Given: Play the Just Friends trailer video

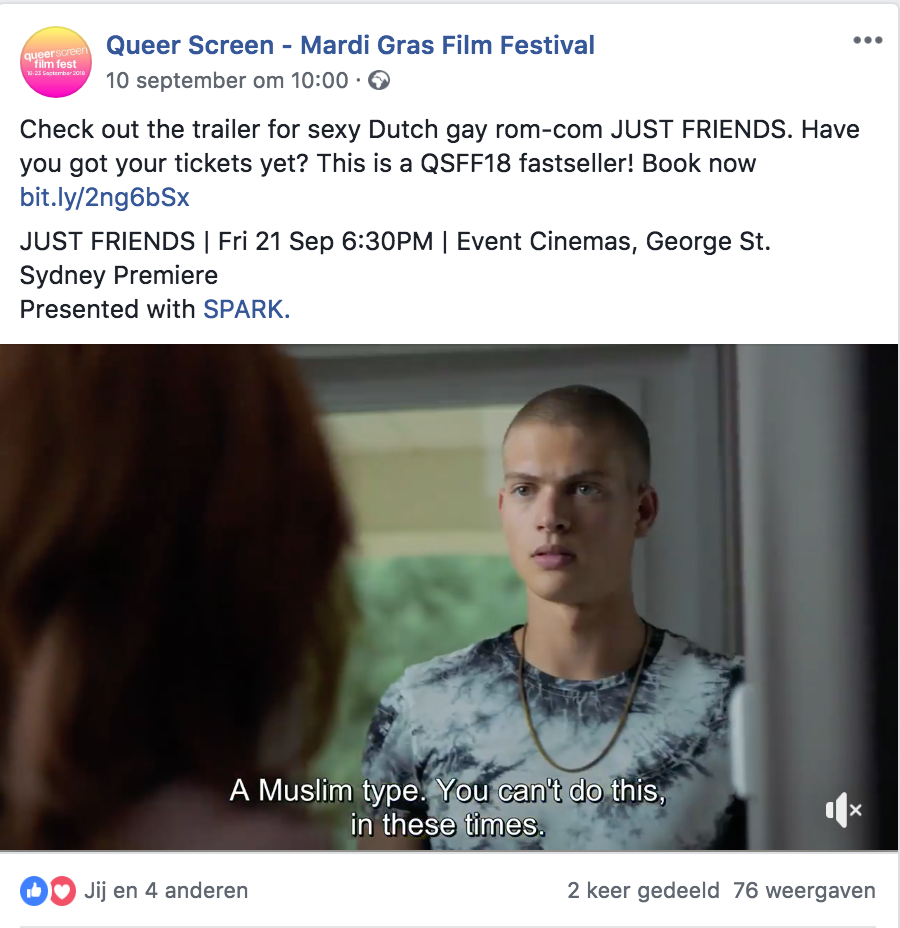Looking at the screenshot, I should pyautogui.click(x=449, y=597).
